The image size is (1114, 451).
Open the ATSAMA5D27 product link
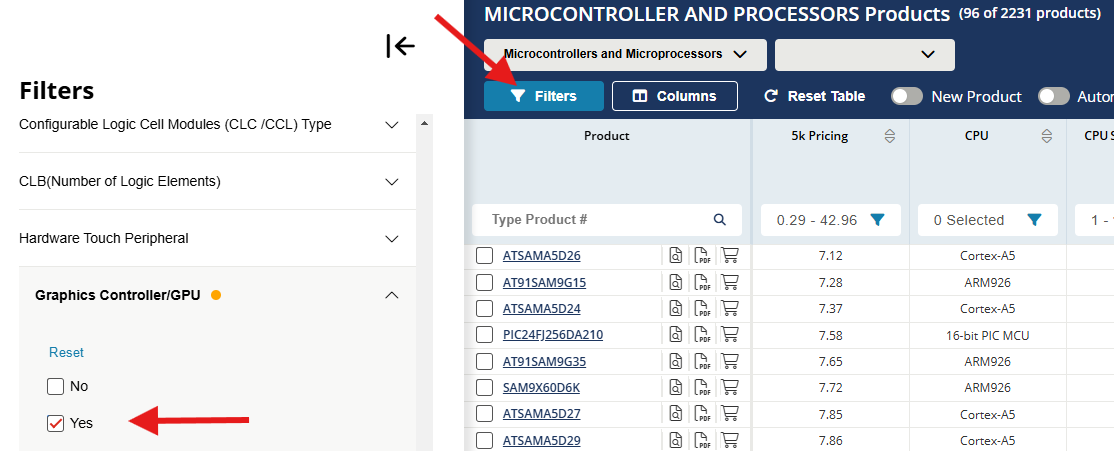(x=541, y=415)
